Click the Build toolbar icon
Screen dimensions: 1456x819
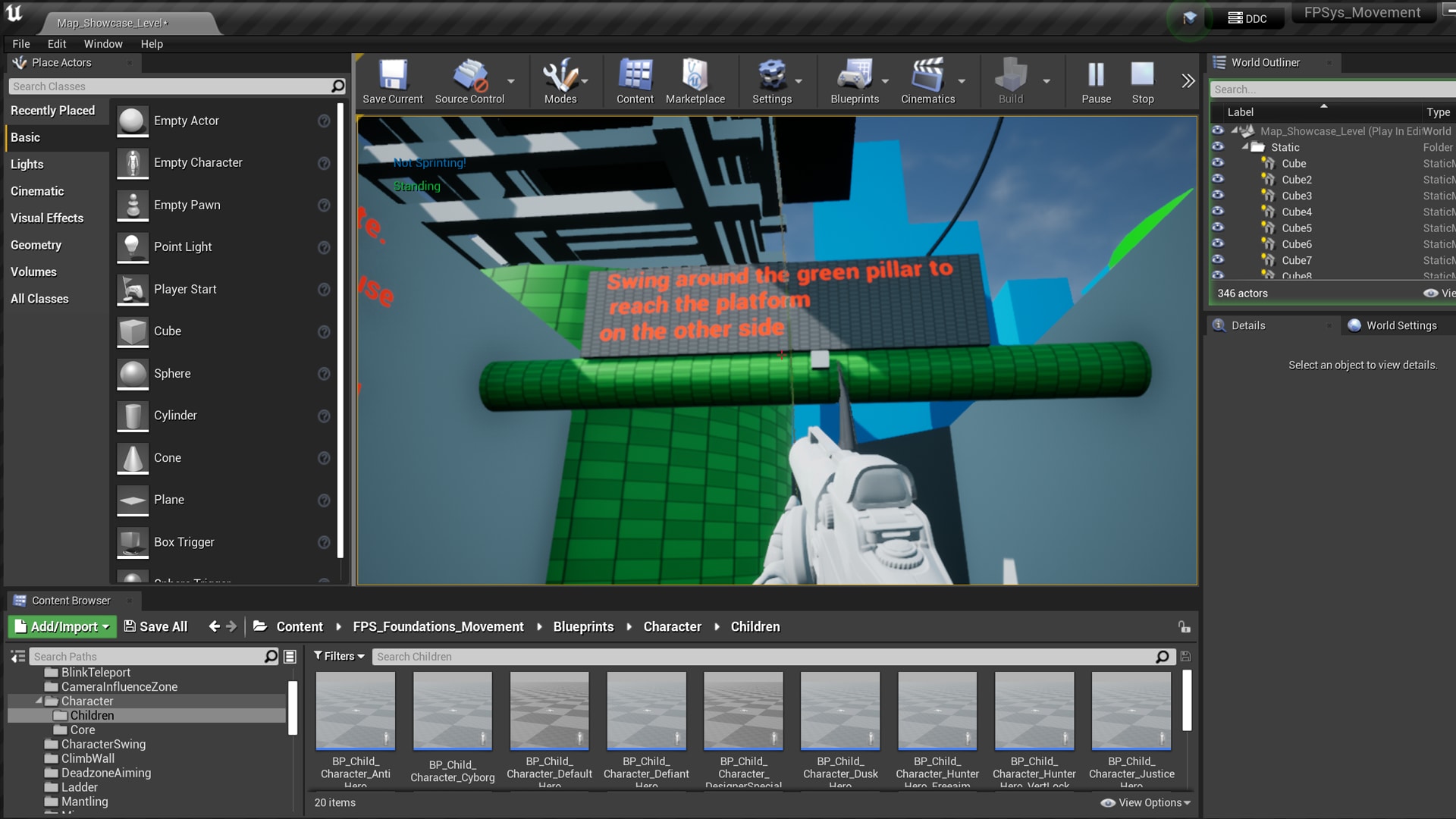1010,75
